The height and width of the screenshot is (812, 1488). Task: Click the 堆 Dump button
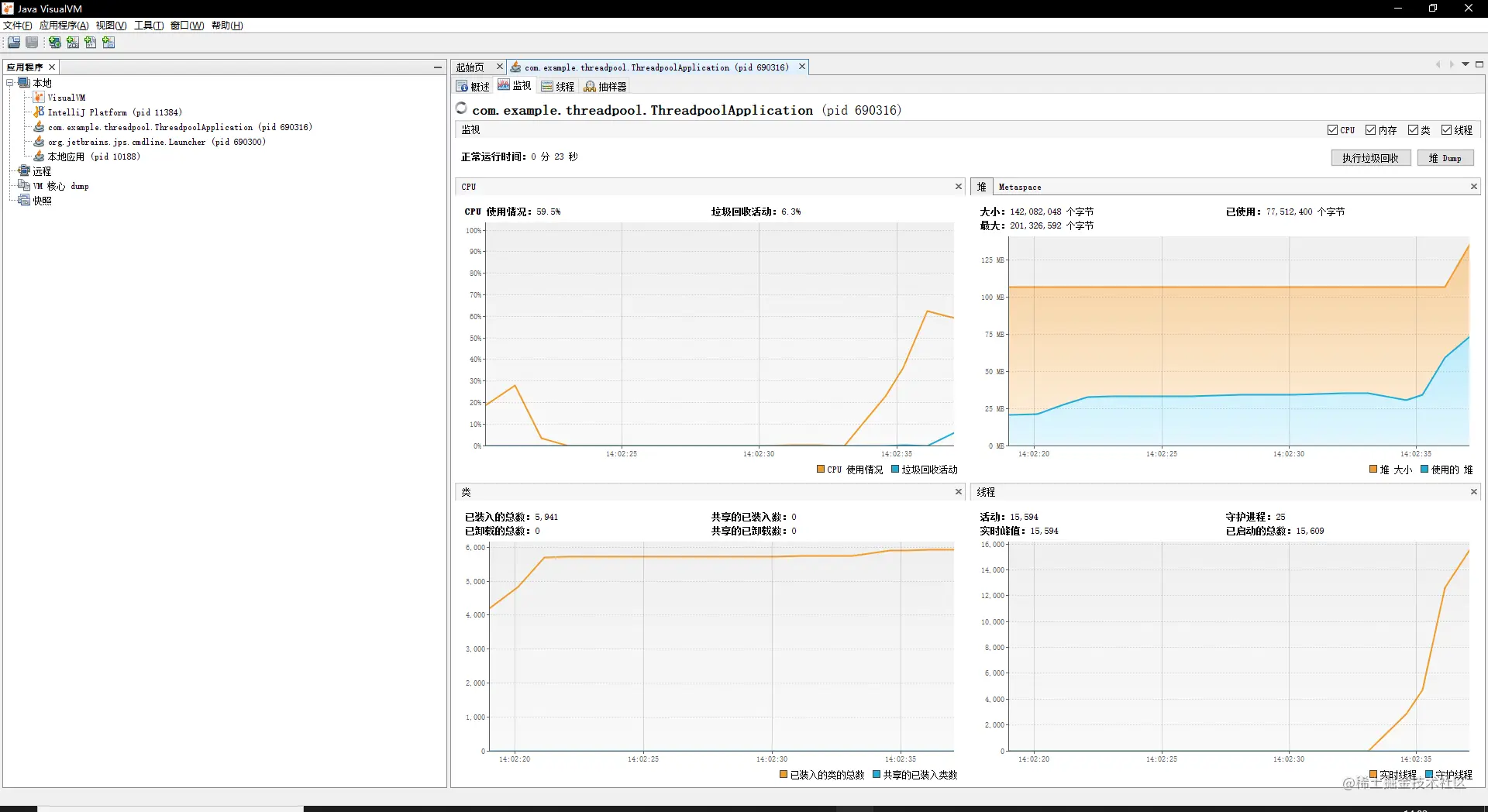1446,158
